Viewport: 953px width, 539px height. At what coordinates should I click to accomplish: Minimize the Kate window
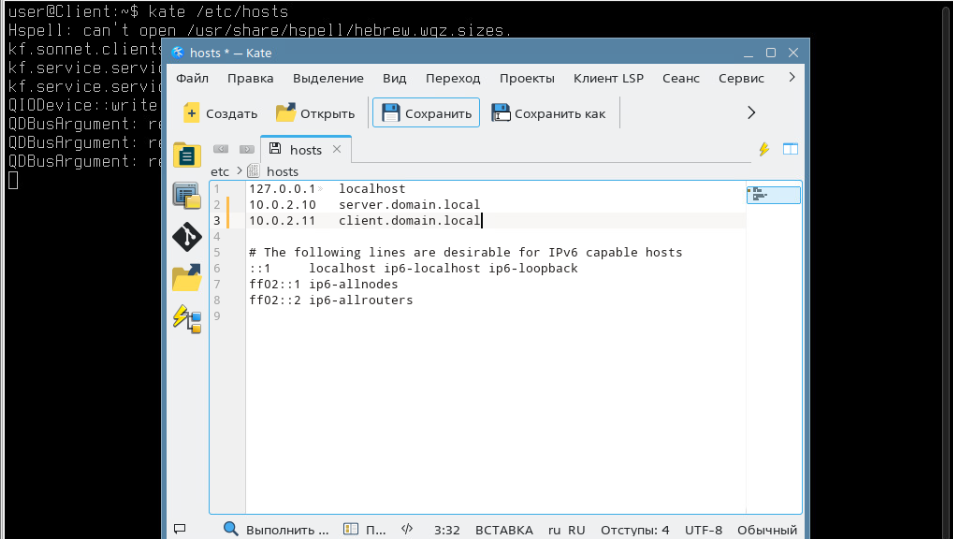click(x=748, y=53)
